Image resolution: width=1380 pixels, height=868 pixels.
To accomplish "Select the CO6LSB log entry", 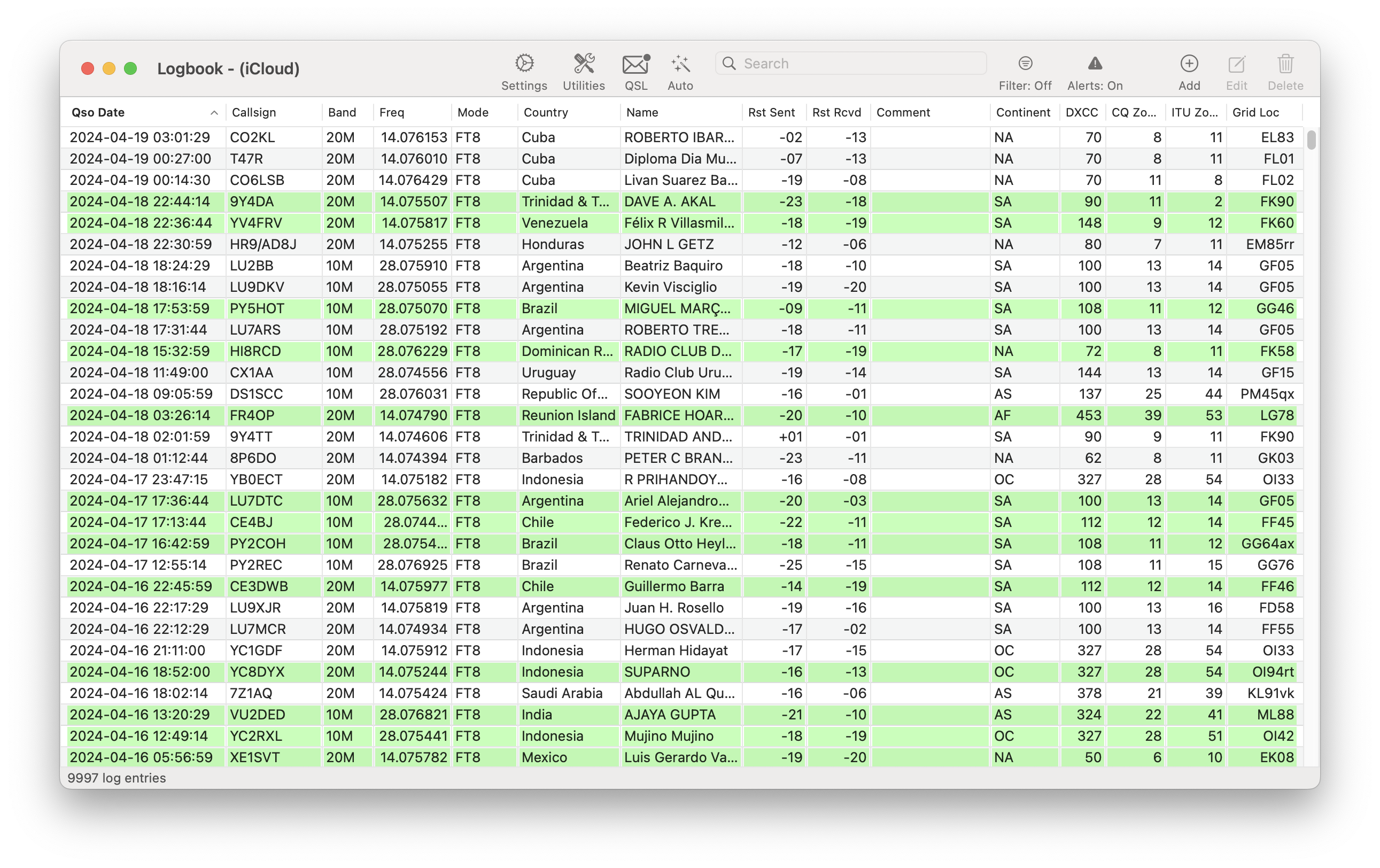I will pyautogui.click(x=681, y=180).
